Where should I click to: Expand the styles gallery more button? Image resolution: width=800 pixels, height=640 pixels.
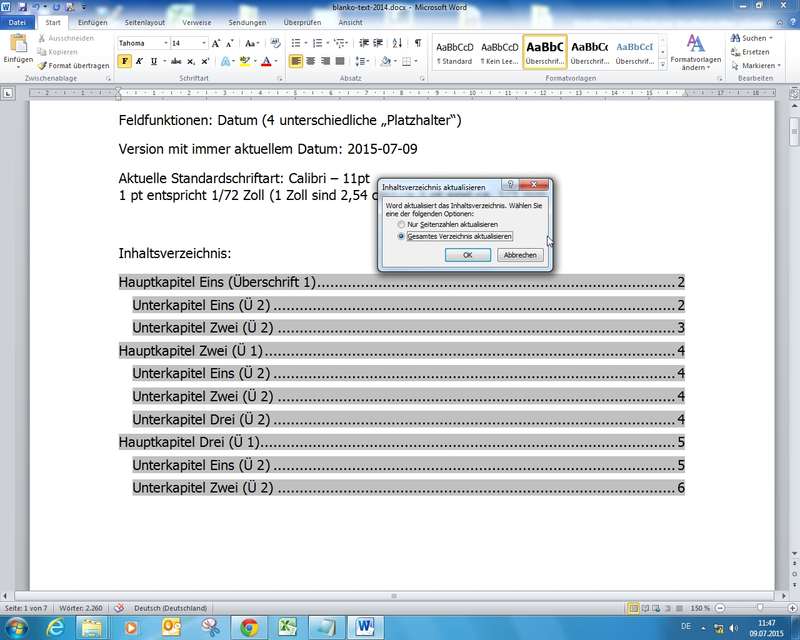tap(663, 65)
